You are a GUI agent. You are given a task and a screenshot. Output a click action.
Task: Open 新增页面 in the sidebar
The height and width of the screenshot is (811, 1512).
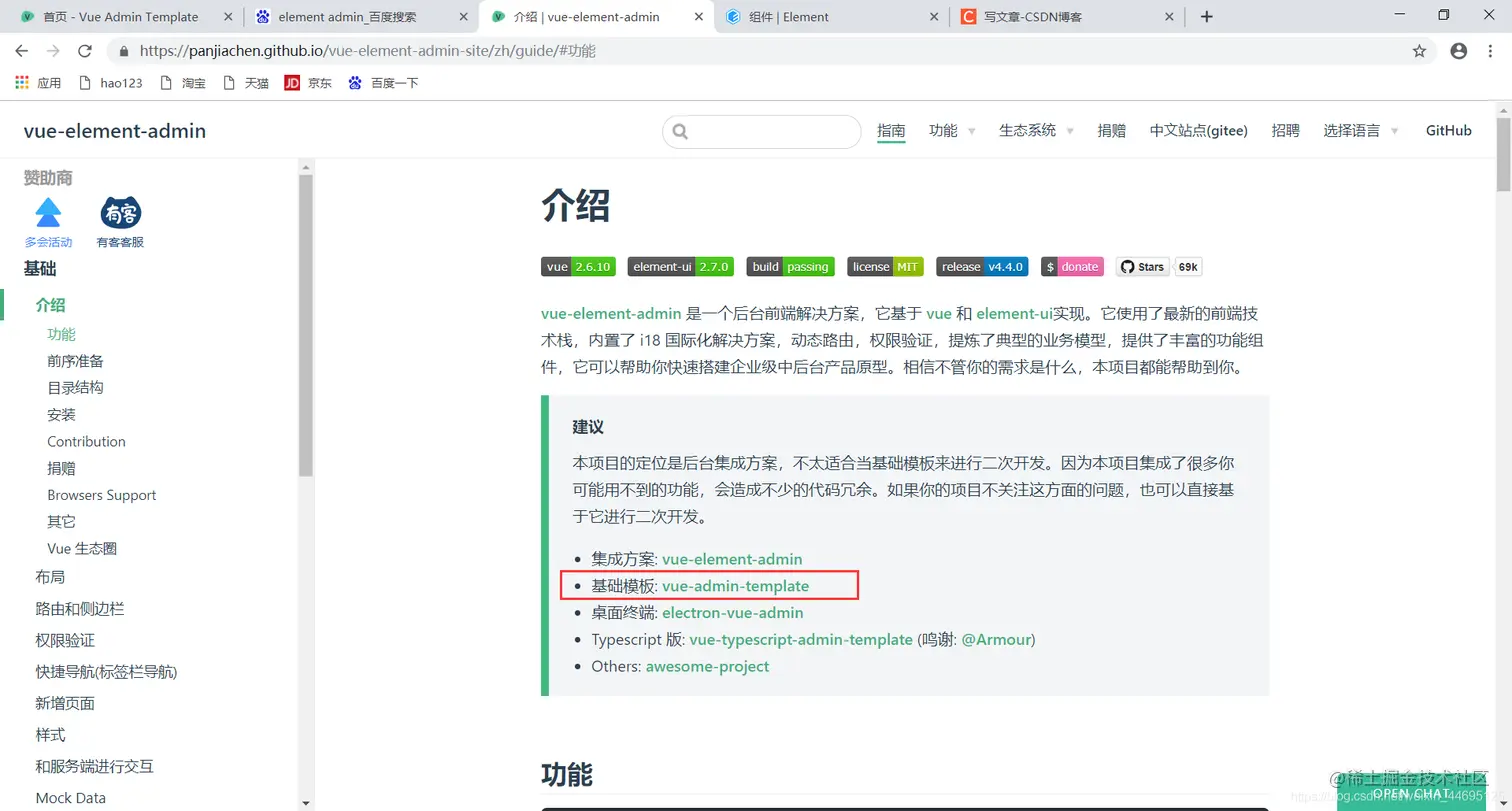(x=65, y=704)
